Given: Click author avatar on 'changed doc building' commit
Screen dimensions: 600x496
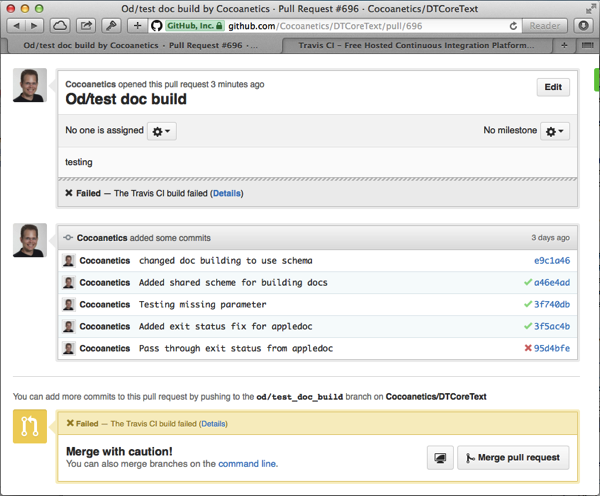Looking at the screenshot, I should (x=68, y=261).
